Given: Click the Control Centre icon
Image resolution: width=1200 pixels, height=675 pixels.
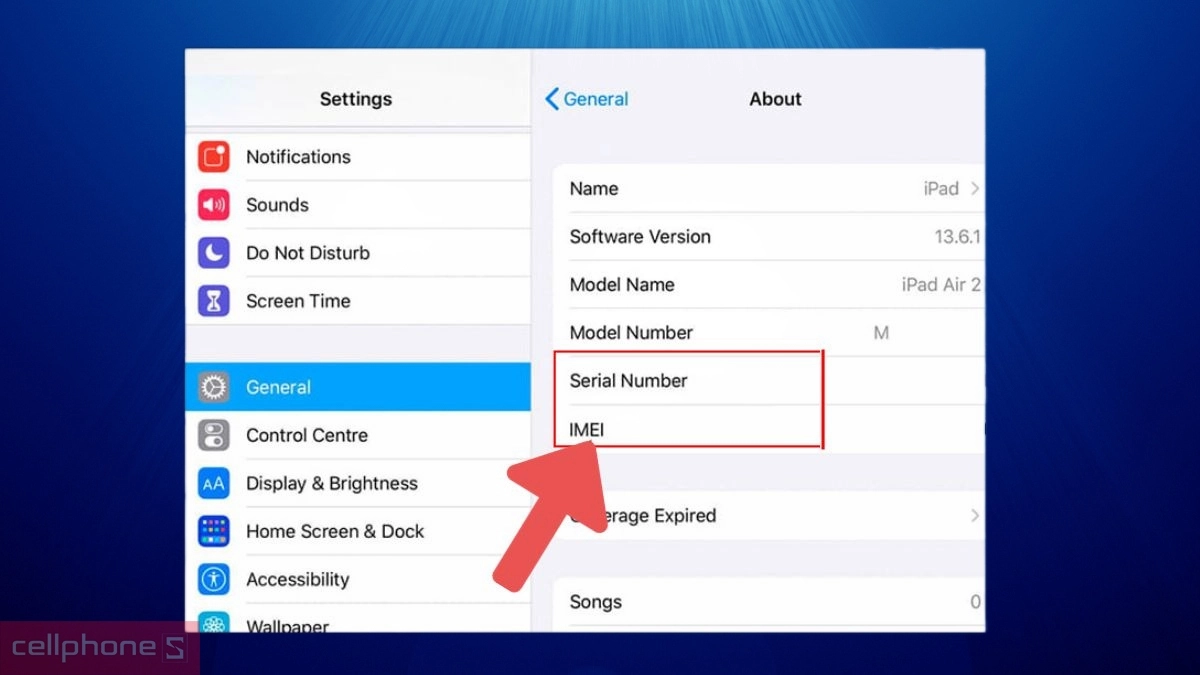Looking at the screenshot, I should pos(213,435).
